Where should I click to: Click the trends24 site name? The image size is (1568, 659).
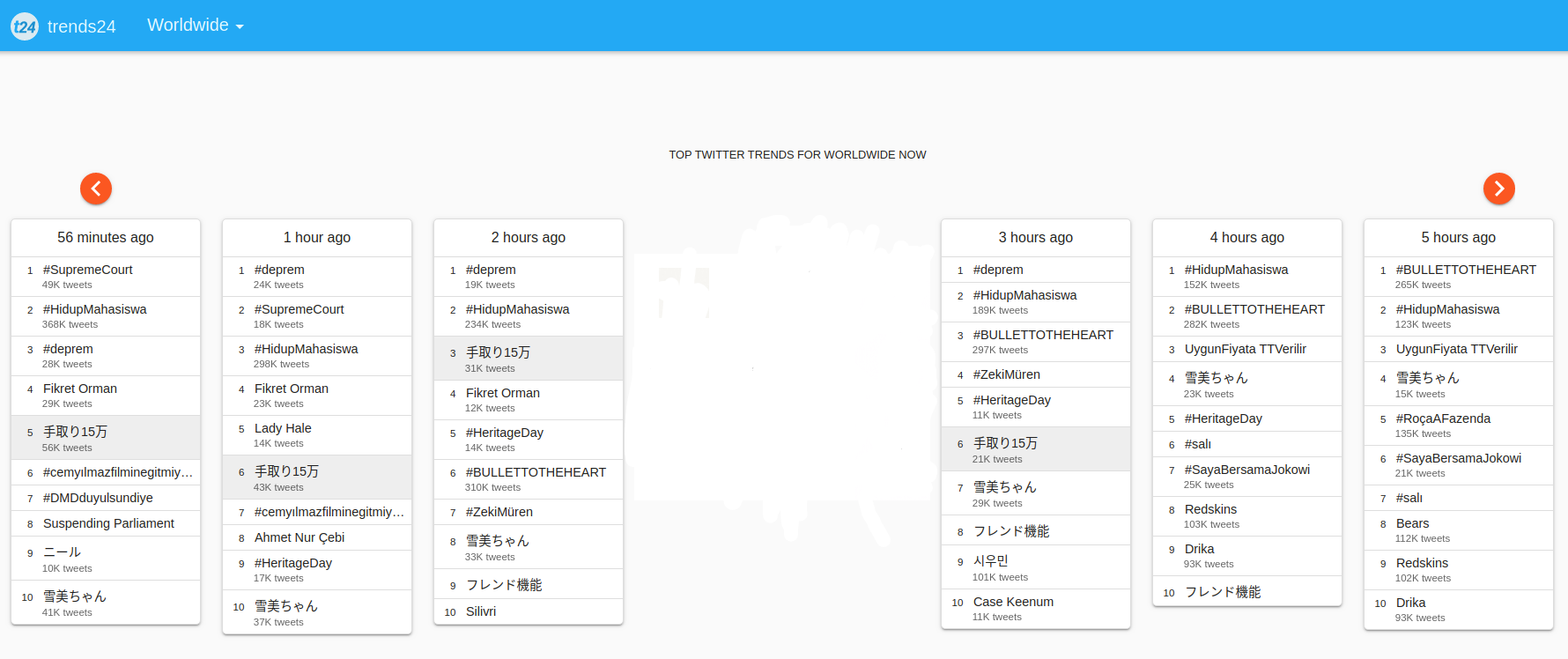click(x=82, y=26)
